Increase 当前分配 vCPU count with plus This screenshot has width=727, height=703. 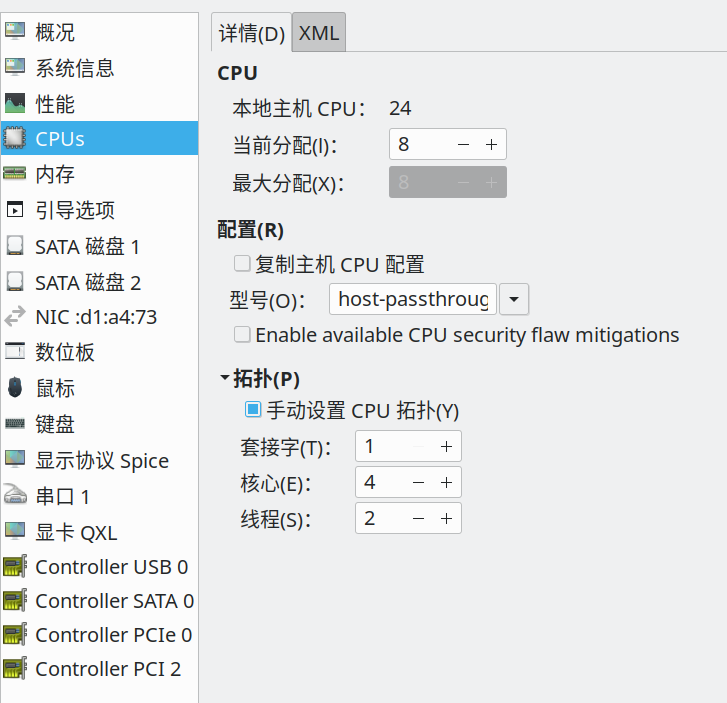coord(491,145)
